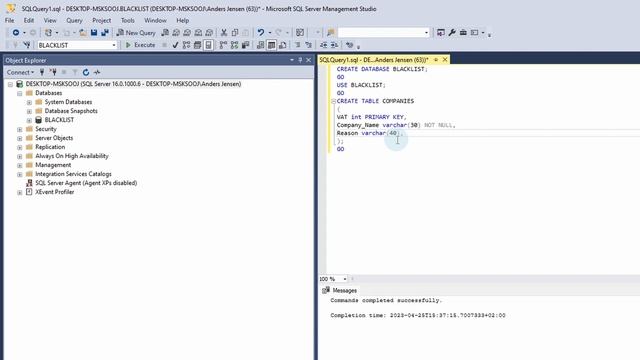Expand the Security folder
640x360 pixels.
(x=20, y=129)
